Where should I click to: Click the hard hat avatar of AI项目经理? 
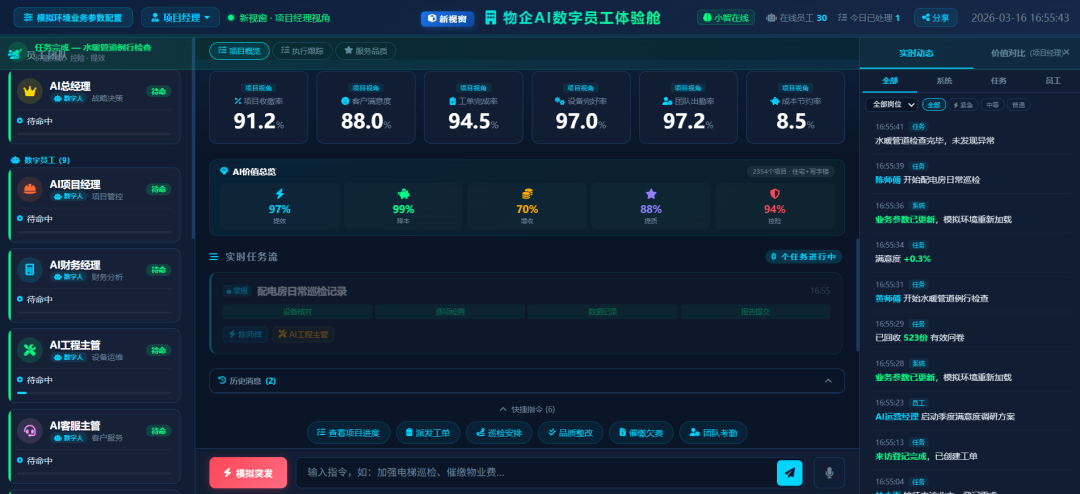coord(30,189)
